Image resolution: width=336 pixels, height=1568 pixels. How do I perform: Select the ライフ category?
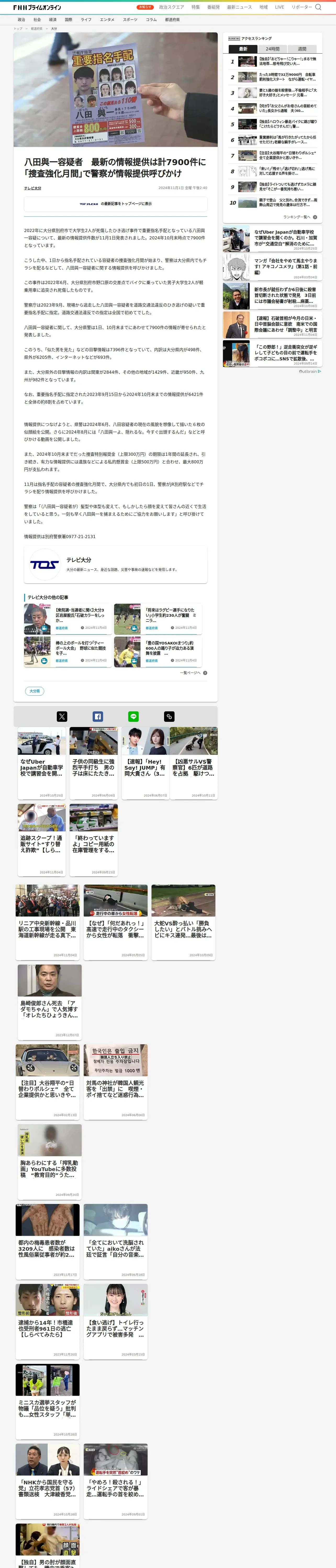pyautogui.click(x=86, y=20)
